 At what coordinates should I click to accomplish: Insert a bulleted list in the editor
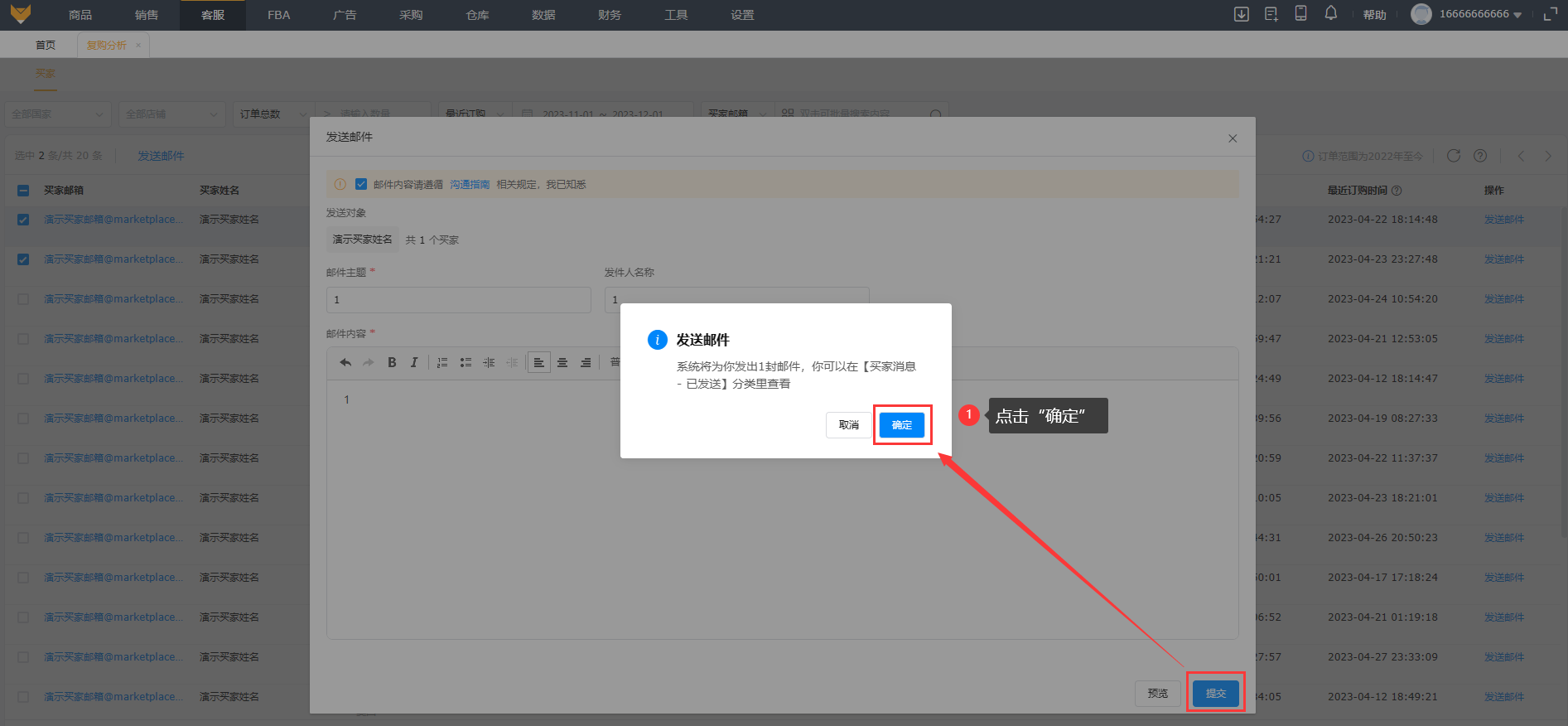pyautogui.click(x=466, y=362)
